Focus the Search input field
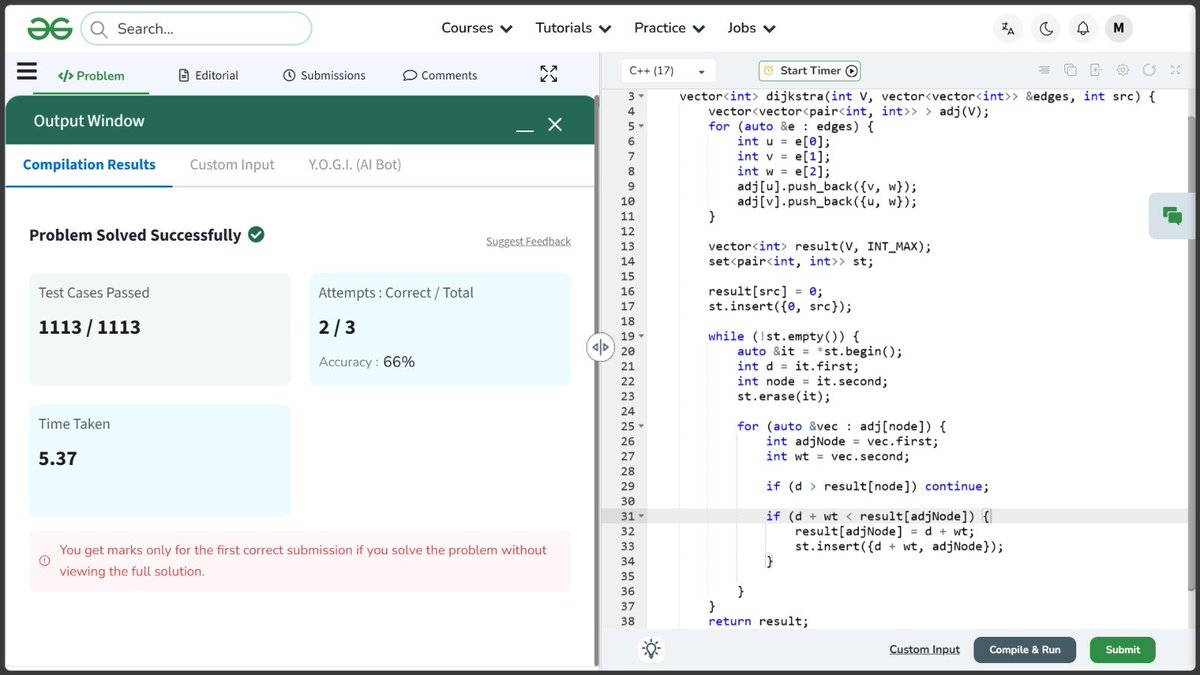This screenshot has height=675, width=1200. click(x=195, y=29)
